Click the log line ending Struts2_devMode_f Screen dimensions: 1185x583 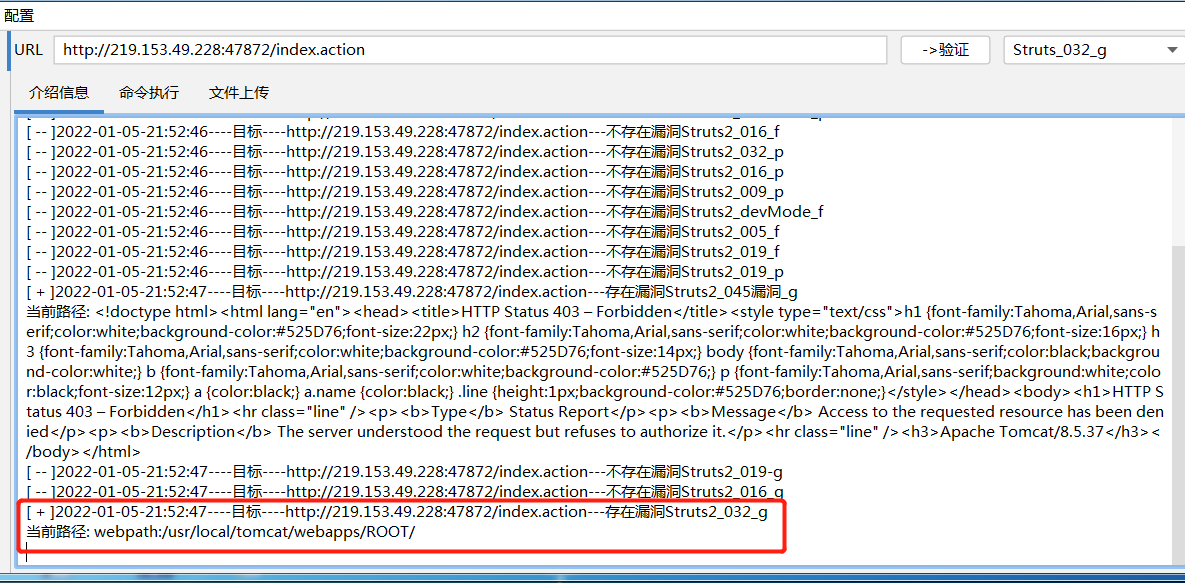pos(424,212)
